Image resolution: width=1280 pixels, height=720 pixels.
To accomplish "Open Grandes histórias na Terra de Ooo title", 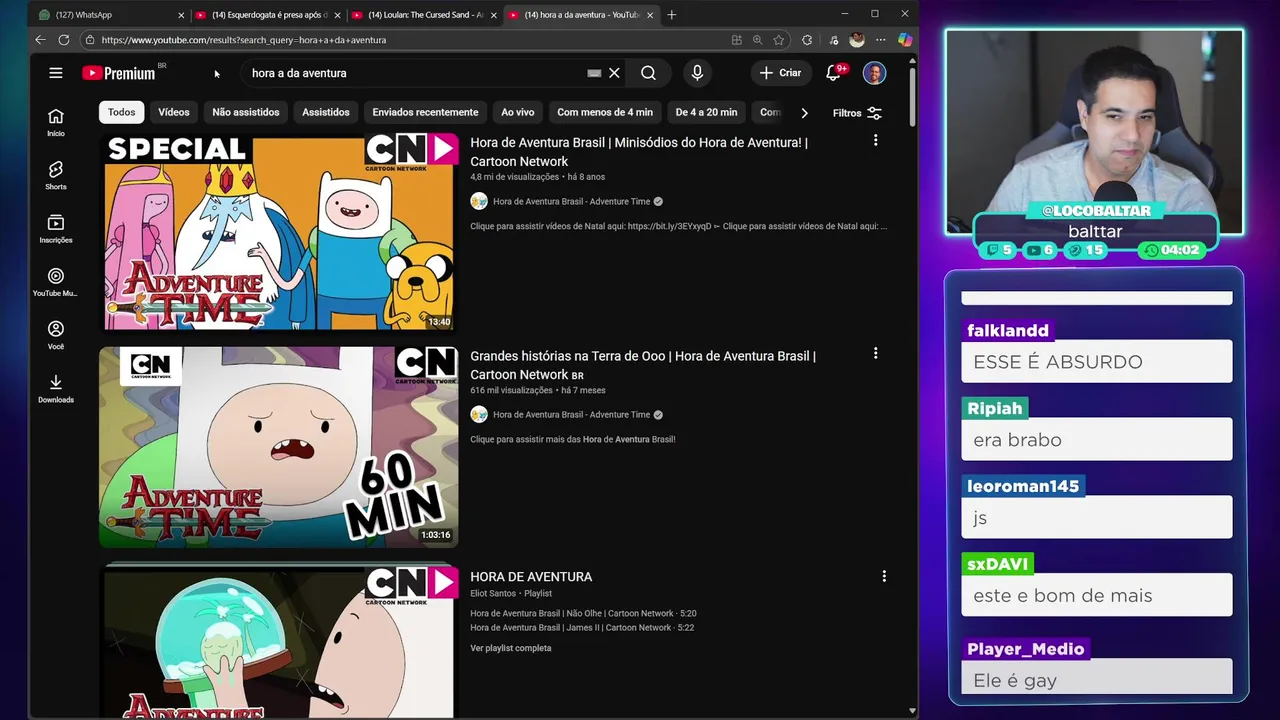I will (x=643, y=365).
